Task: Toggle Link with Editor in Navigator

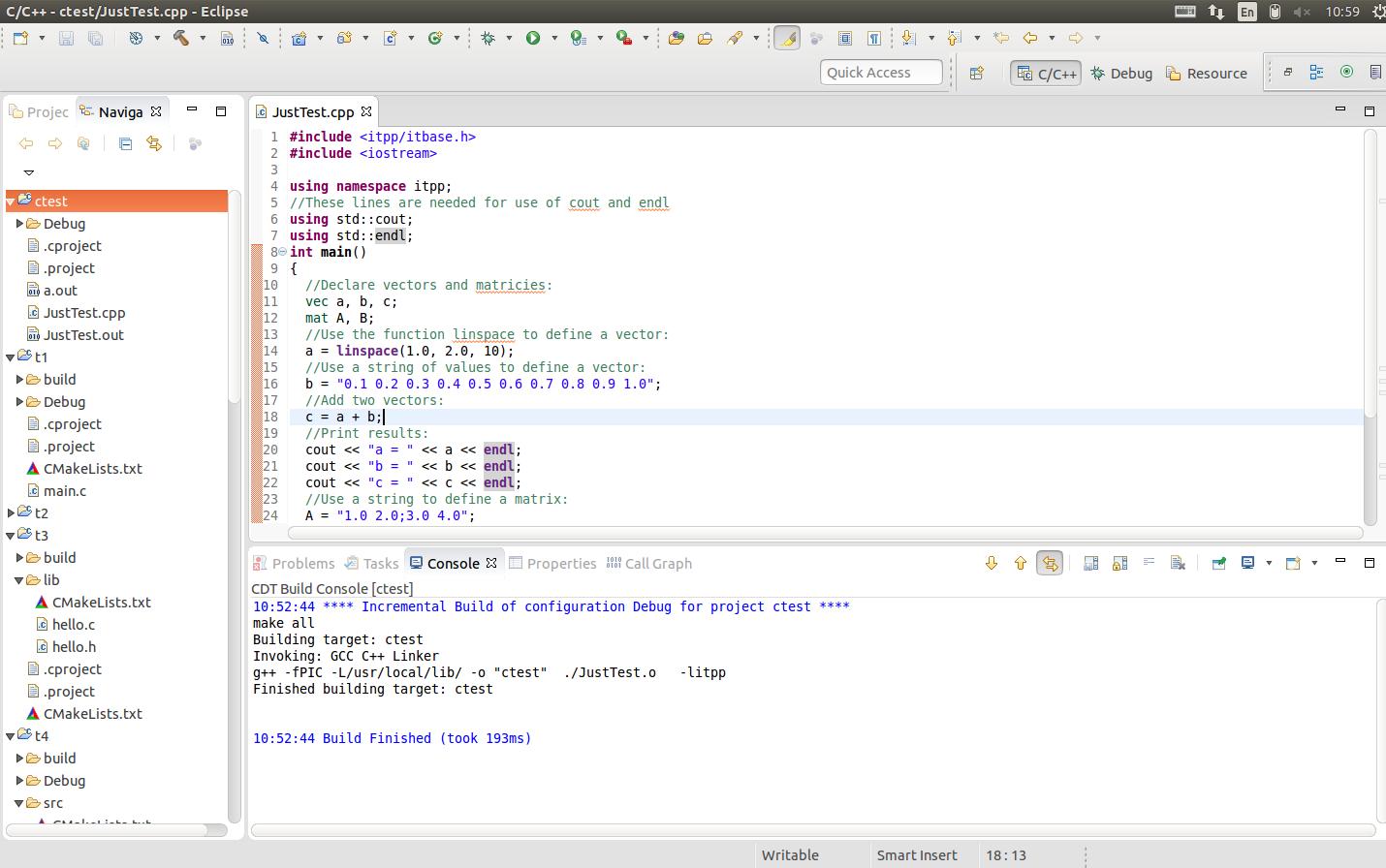Action: point(153,143)
